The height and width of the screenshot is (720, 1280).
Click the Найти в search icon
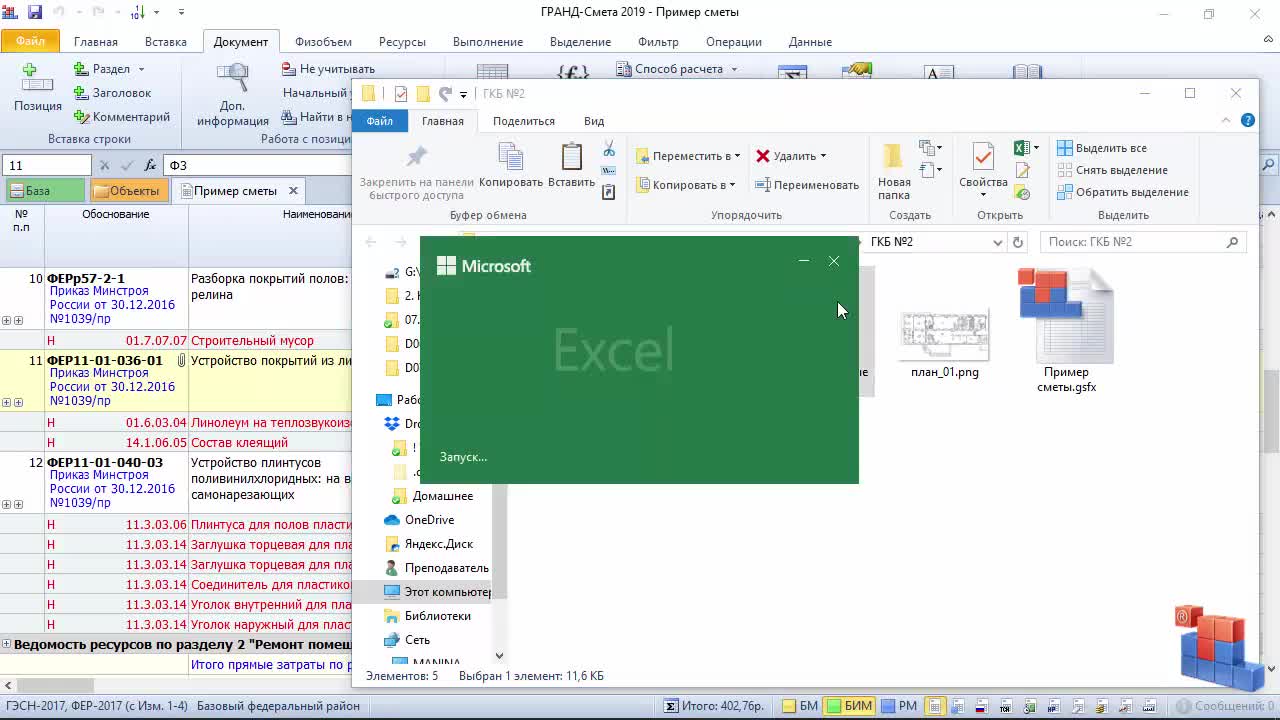(x=289, y=117)
